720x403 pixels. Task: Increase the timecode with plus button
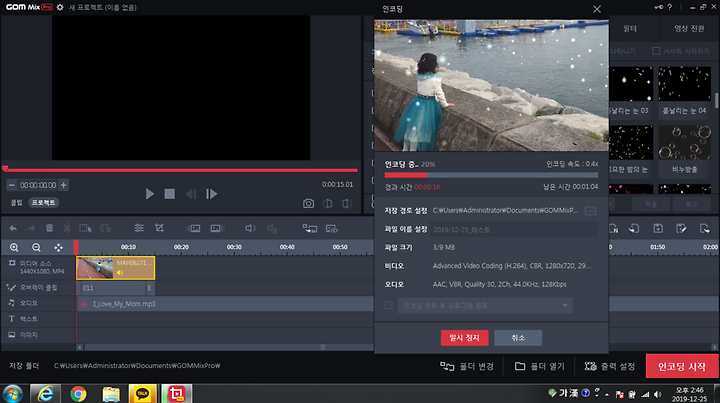pos(64,185)
